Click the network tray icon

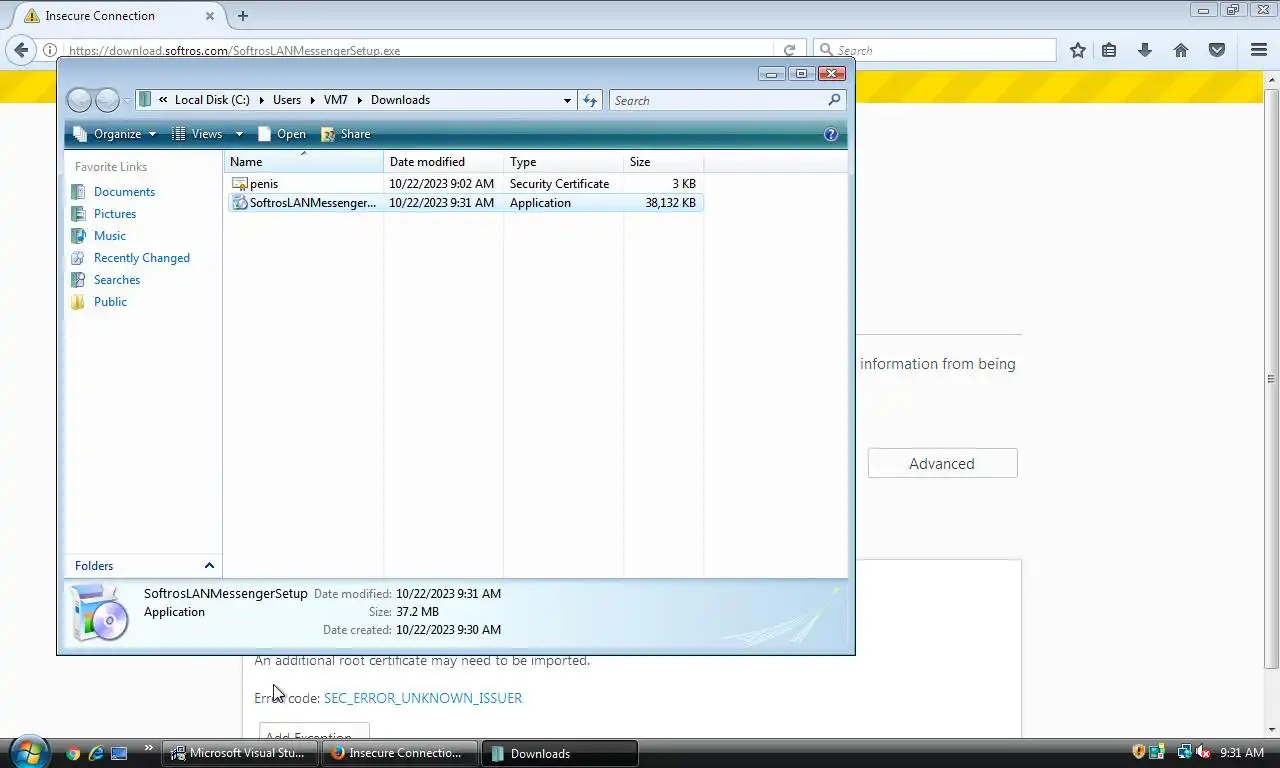click(1184, 752)
